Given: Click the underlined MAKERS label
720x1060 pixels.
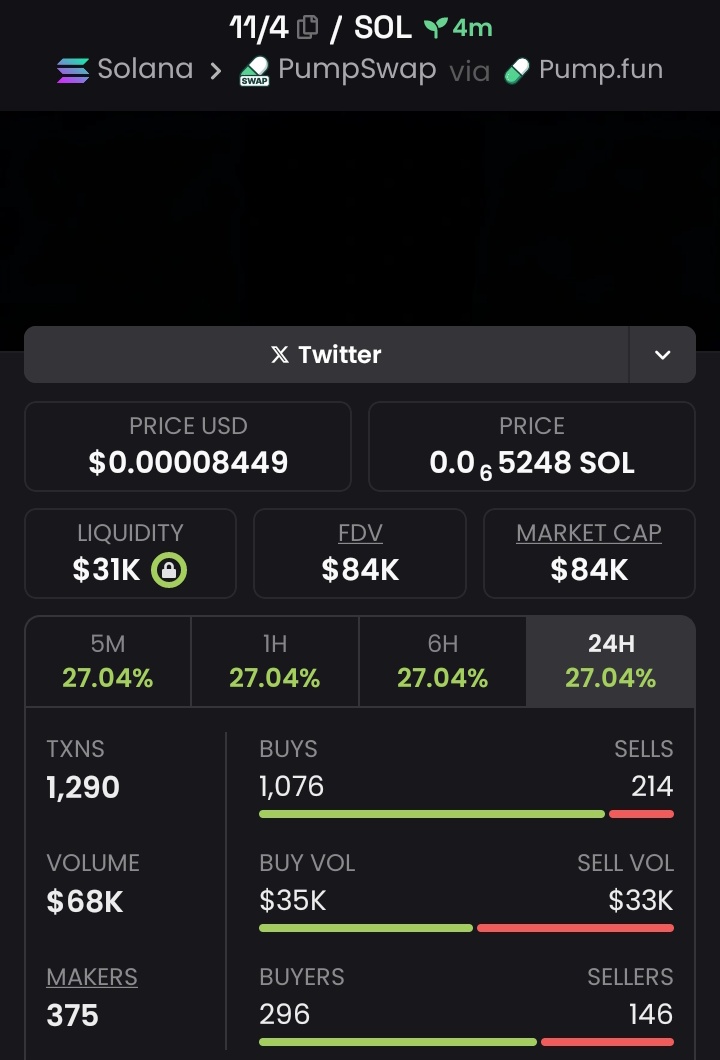Looking at the screenshot, I should click(92, 977).
